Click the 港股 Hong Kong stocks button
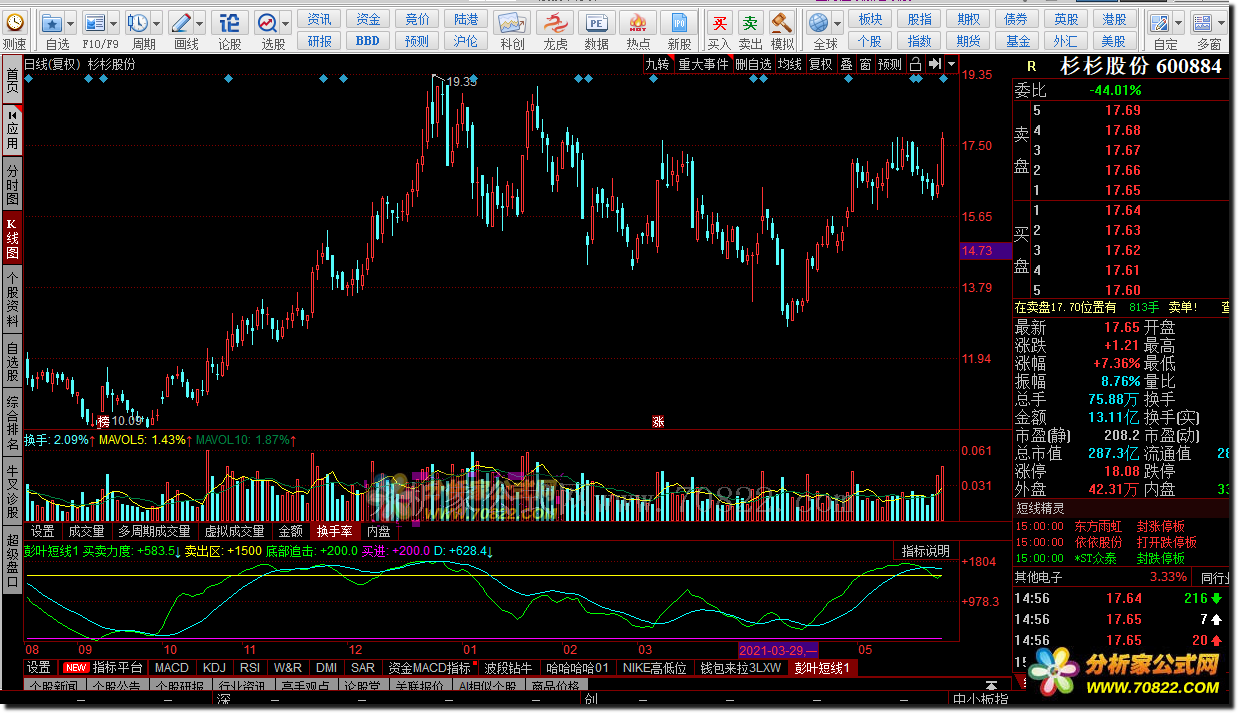The image size is (1239, 713). pos(1114,19)
